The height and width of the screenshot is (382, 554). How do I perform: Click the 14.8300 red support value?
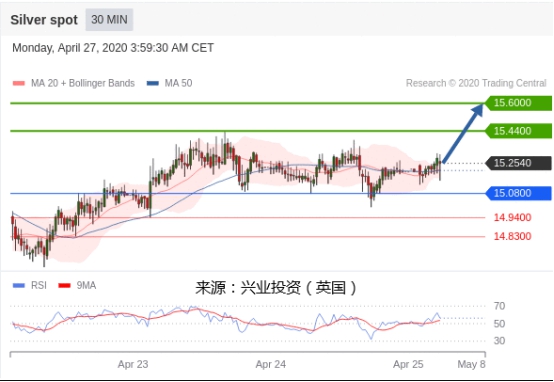point(512,236)
